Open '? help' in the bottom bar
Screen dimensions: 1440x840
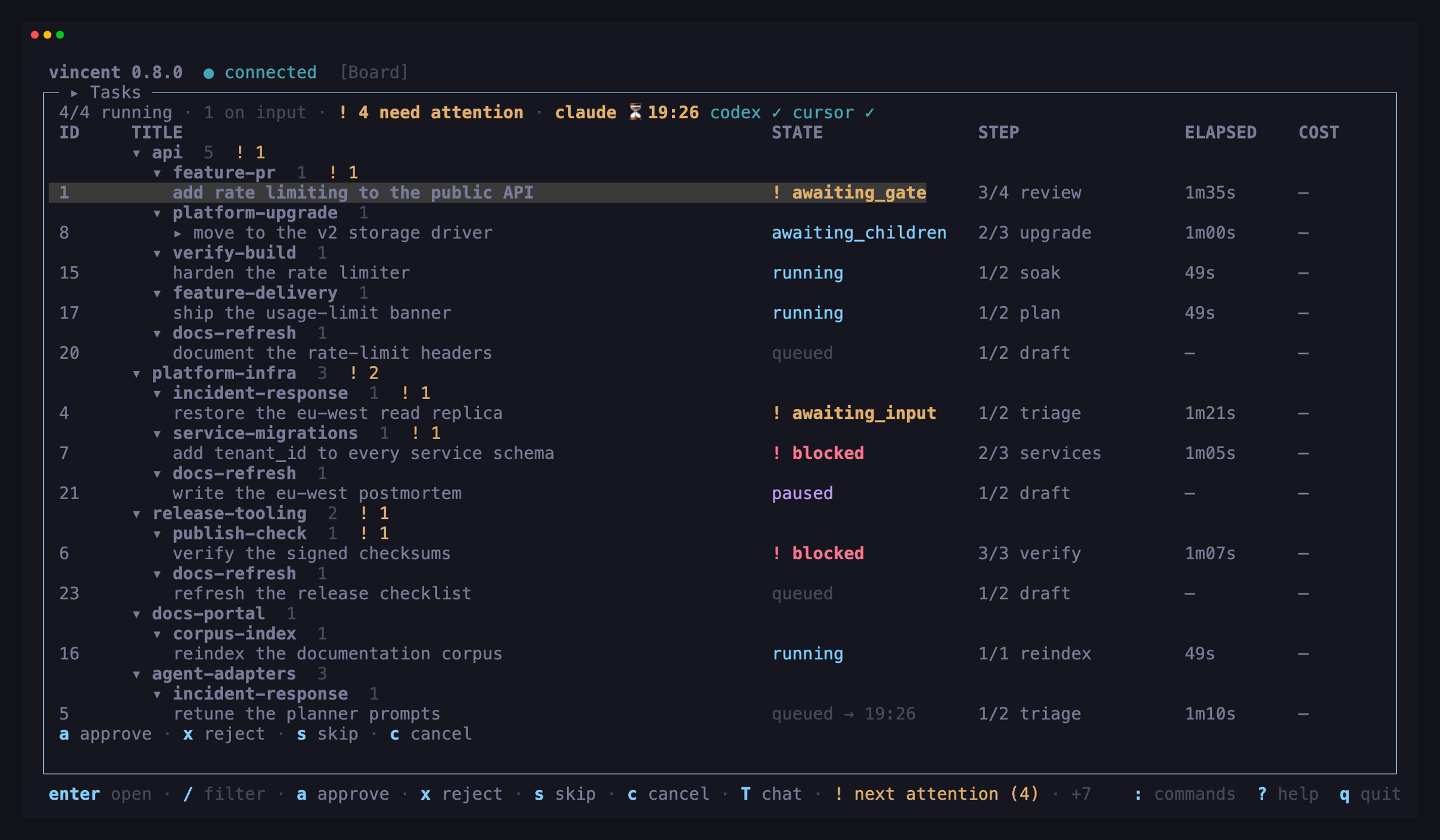(1288, 794)
